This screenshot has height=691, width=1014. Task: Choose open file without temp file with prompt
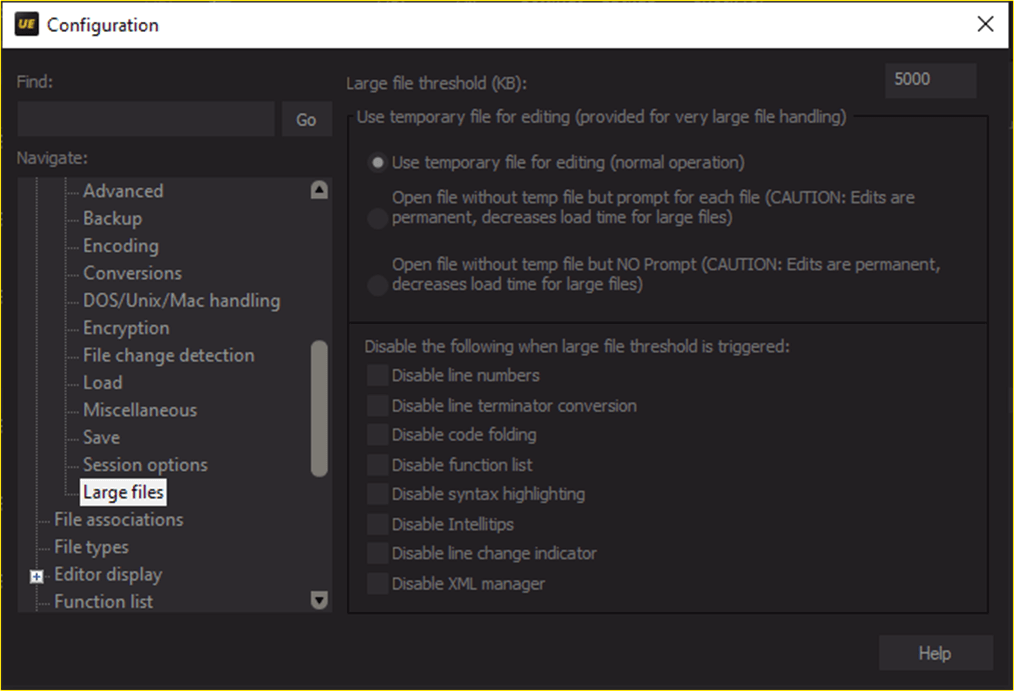coord(377,218)
